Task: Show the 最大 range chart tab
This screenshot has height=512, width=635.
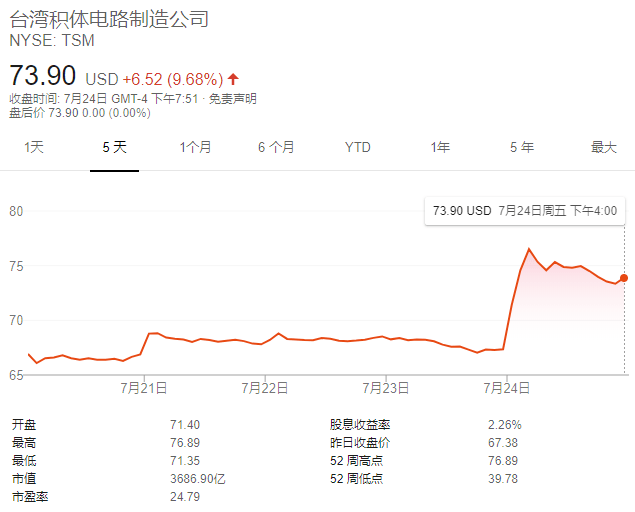Action: [604, 147]
